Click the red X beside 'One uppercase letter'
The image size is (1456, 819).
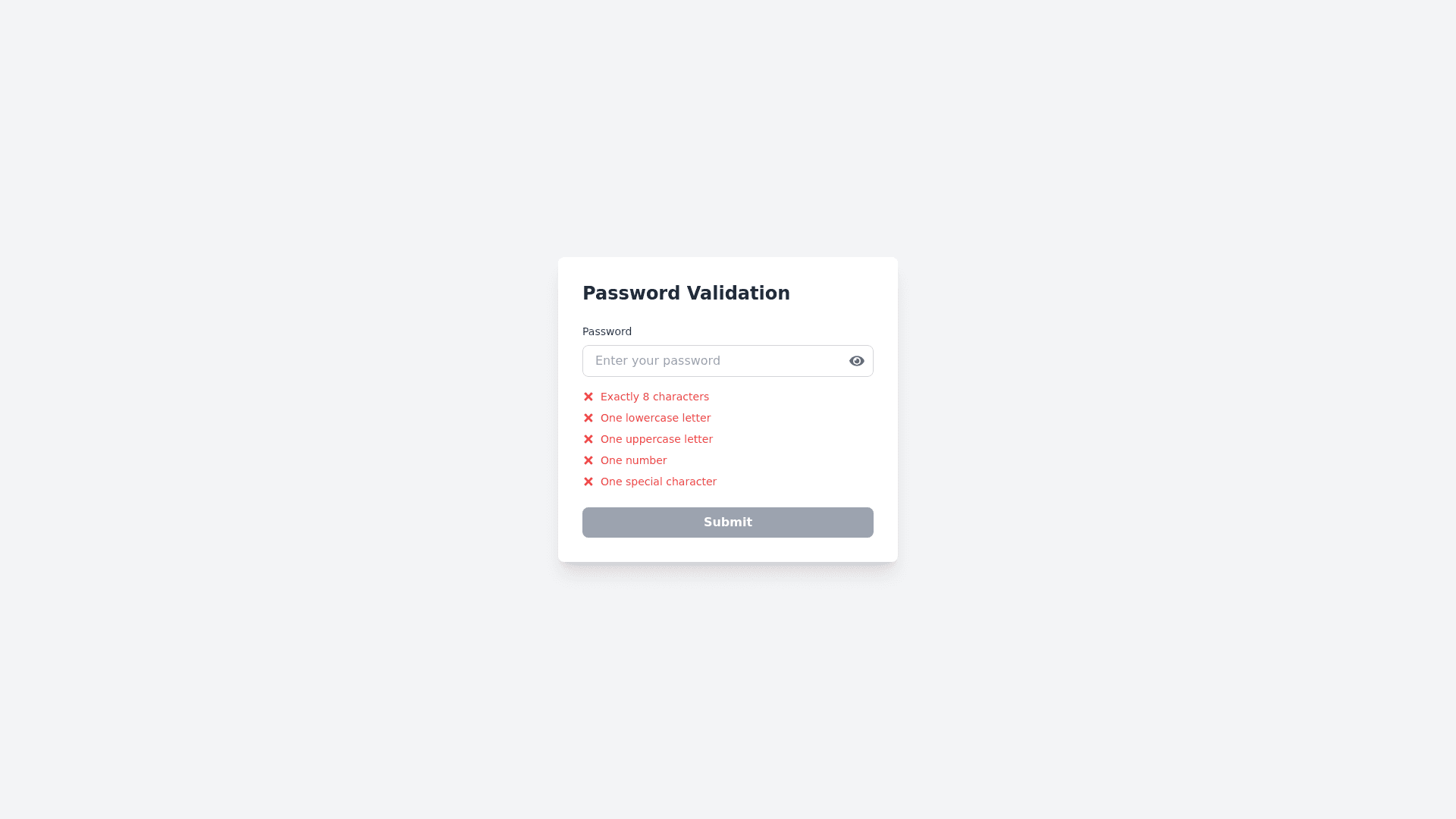click(x=588, y=438)
